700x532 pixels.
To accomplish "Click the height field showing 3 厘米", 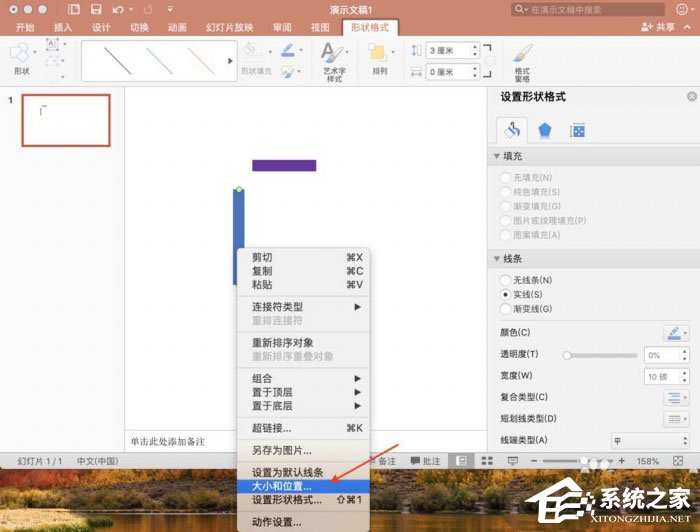I will tap(449, 50).
